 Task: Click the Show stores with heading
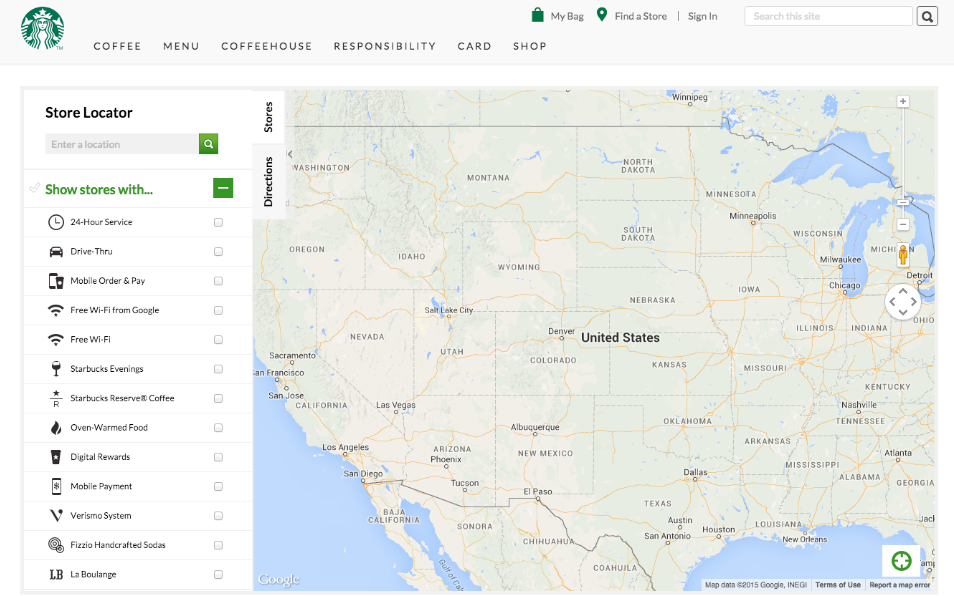click(99, 189)
